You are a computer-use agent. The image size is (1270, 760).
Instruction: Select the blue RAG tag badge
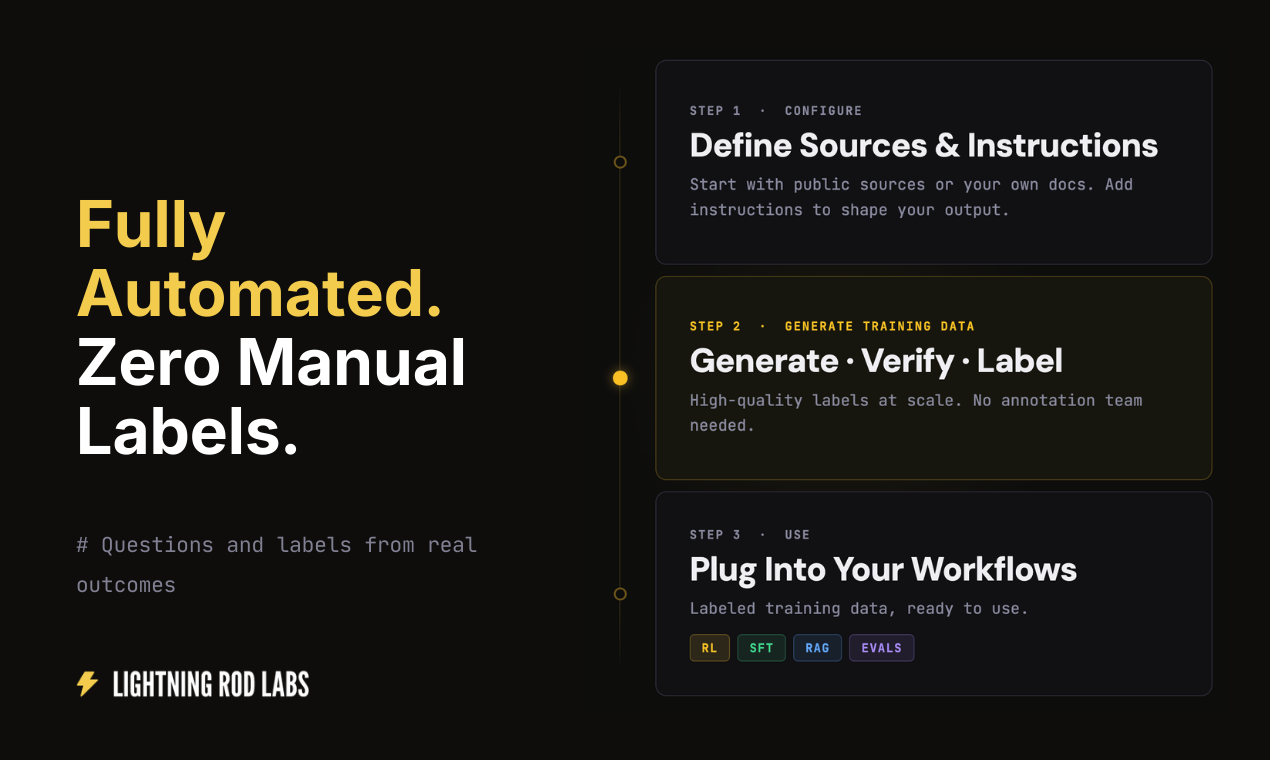pos(817,647)
